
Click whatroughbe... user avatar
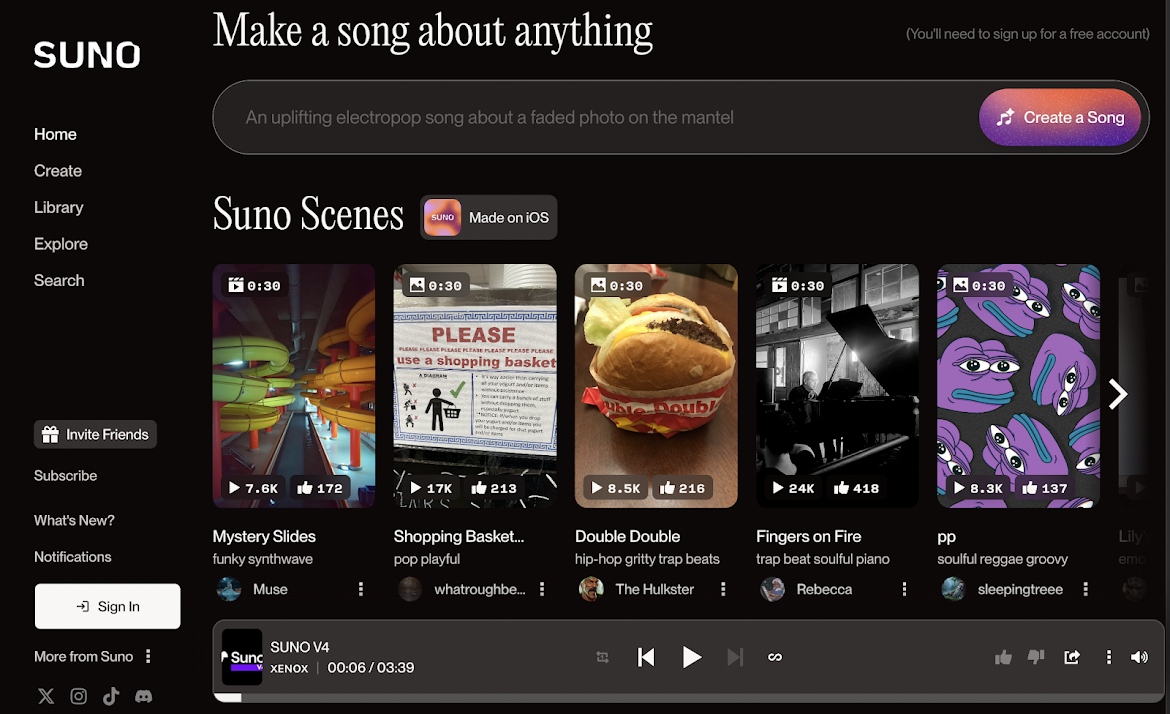pyautogui.click(x=410, y=589)
